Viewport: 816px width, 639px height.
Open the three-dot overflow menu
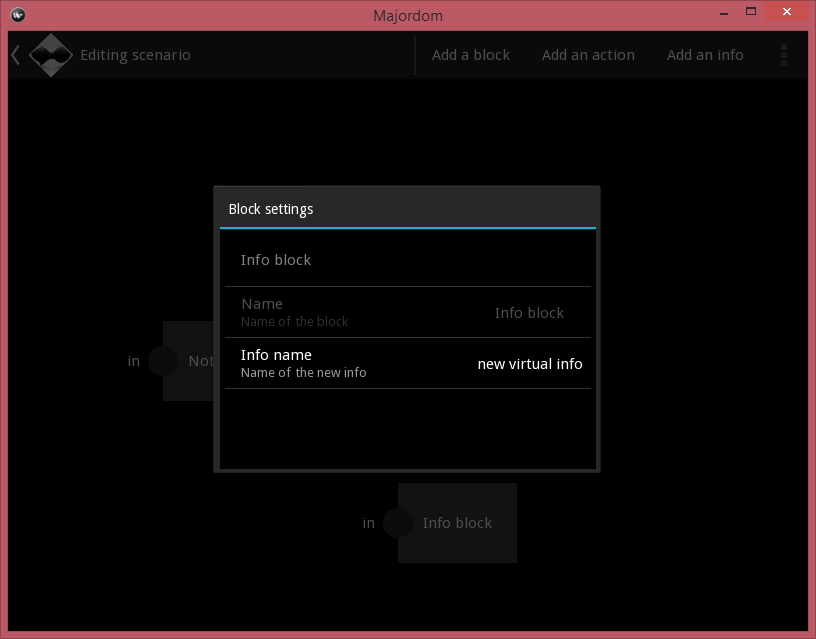[x=784, y=55]
